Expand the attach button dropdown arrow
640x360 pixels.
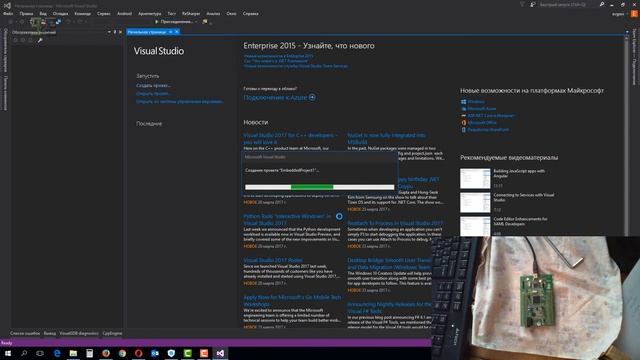point(196,22)
